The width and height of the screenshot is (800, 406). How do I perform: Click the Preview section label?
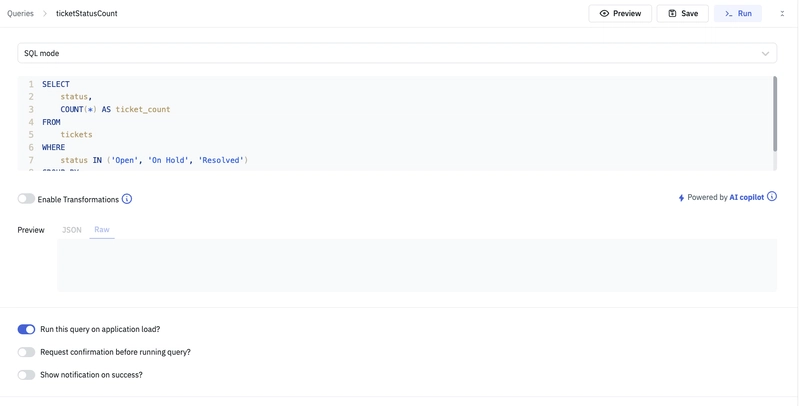point(31,230)
